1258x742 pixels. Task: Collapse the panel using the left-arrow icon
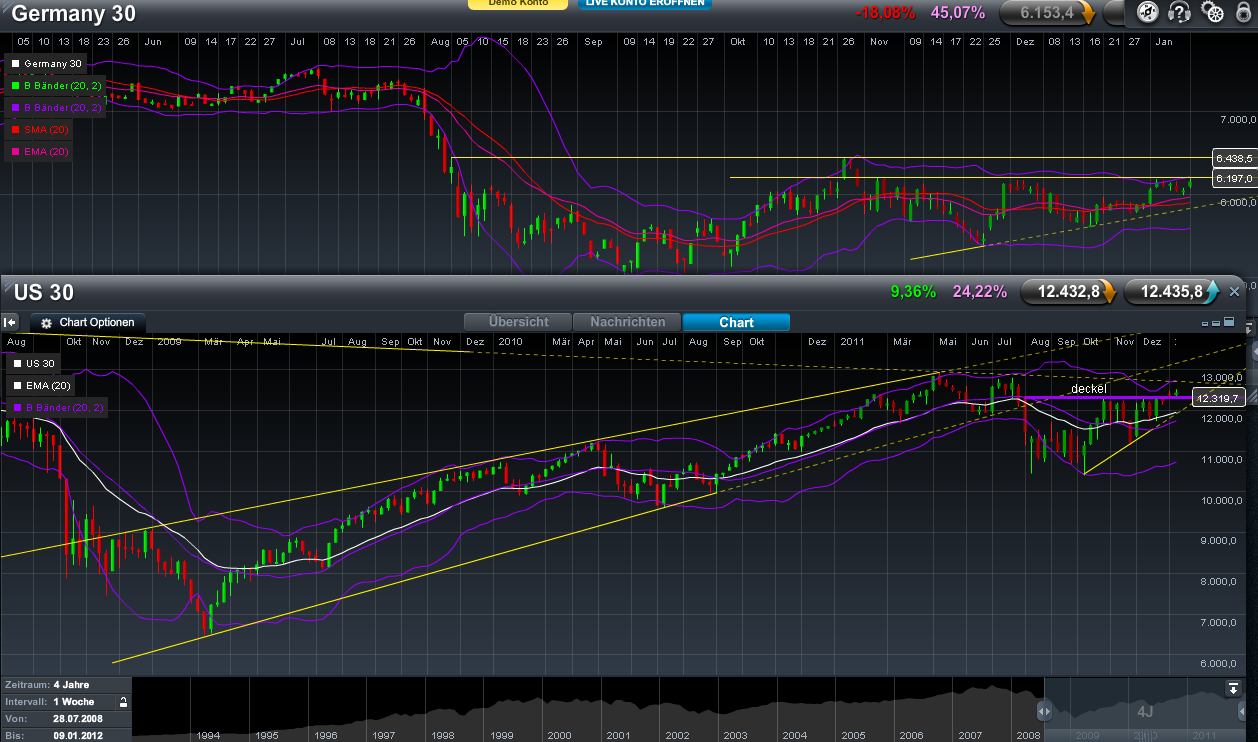point(10,323)
